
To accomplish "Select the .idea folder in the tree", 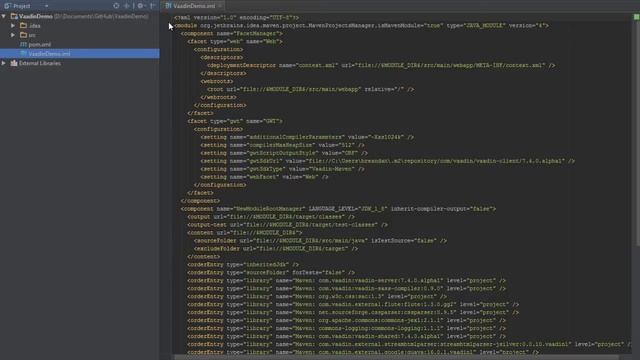I will (x=34, y=26).
